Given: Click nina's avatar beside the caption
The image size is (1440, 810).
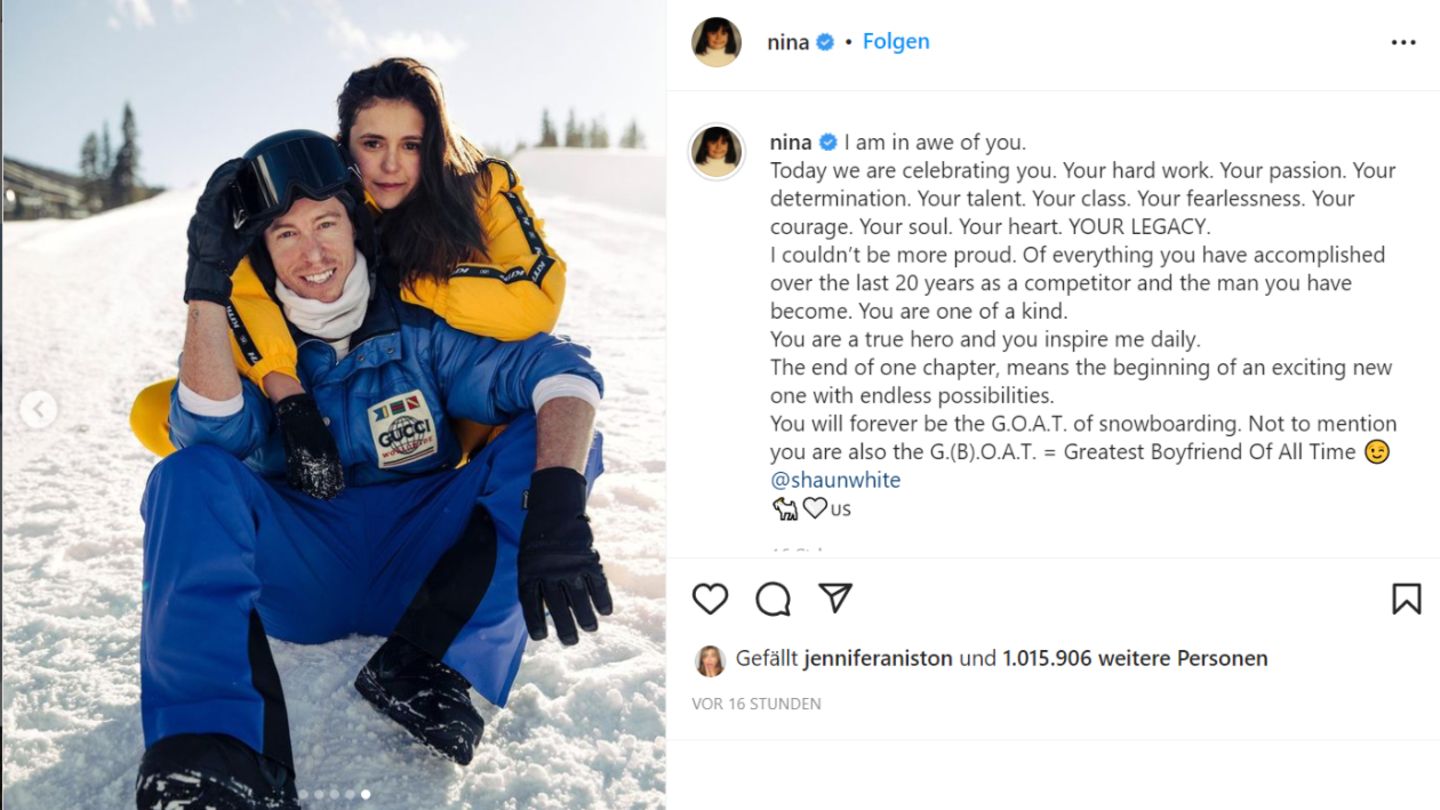Looking at the screenshot, I should (717, 152).
